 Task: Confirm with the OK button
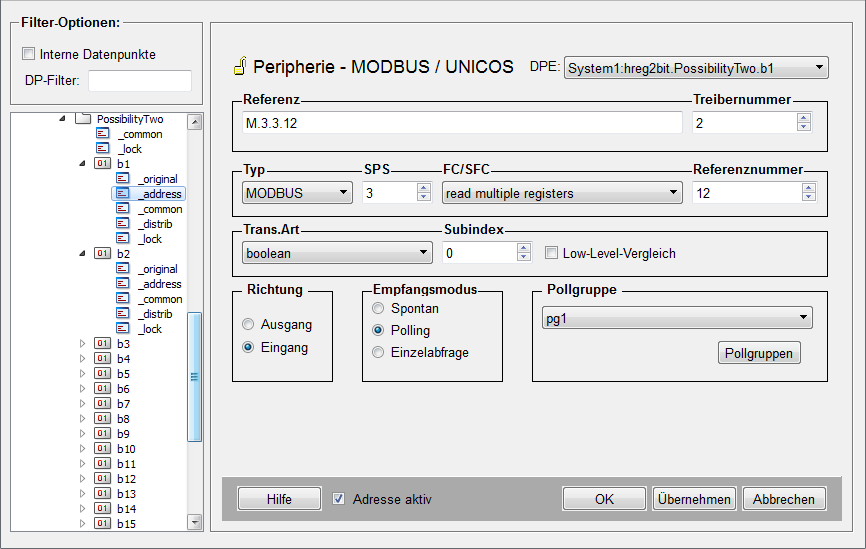pyautogui.click(x=604, y=499)
